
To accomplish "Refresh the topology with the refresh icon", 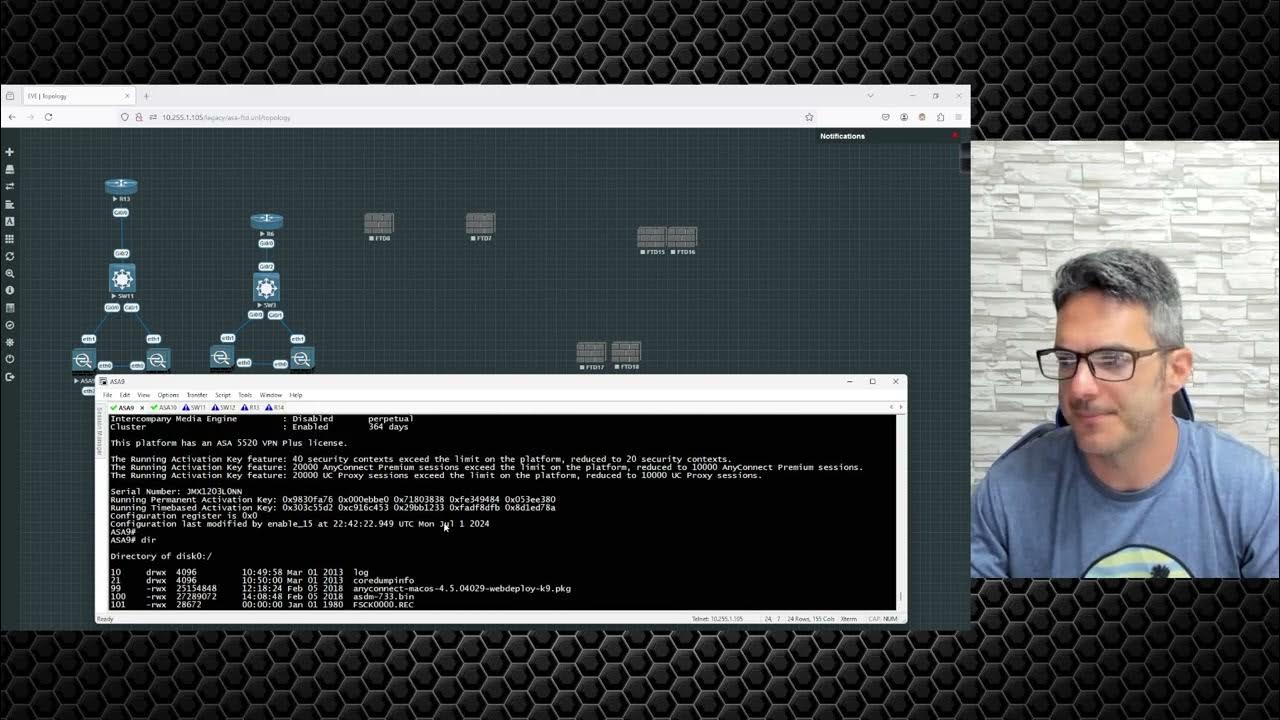I will tap(10, 256).
